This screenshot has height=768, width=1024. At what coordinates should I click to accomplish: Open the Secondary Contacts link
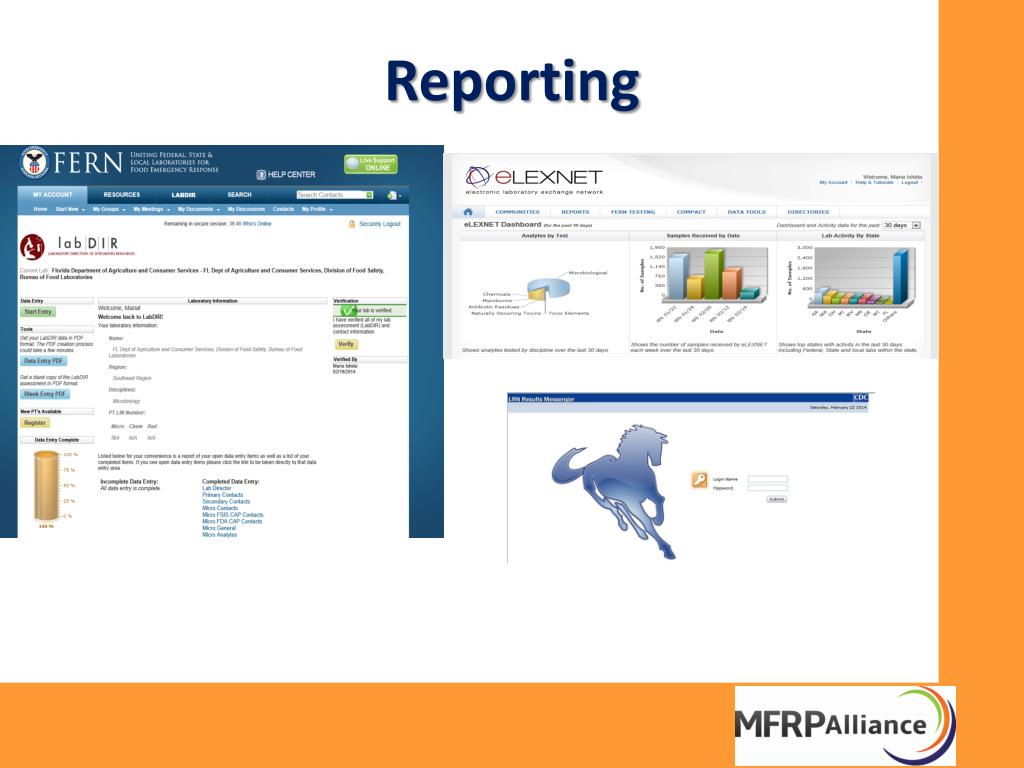[226, 502]
